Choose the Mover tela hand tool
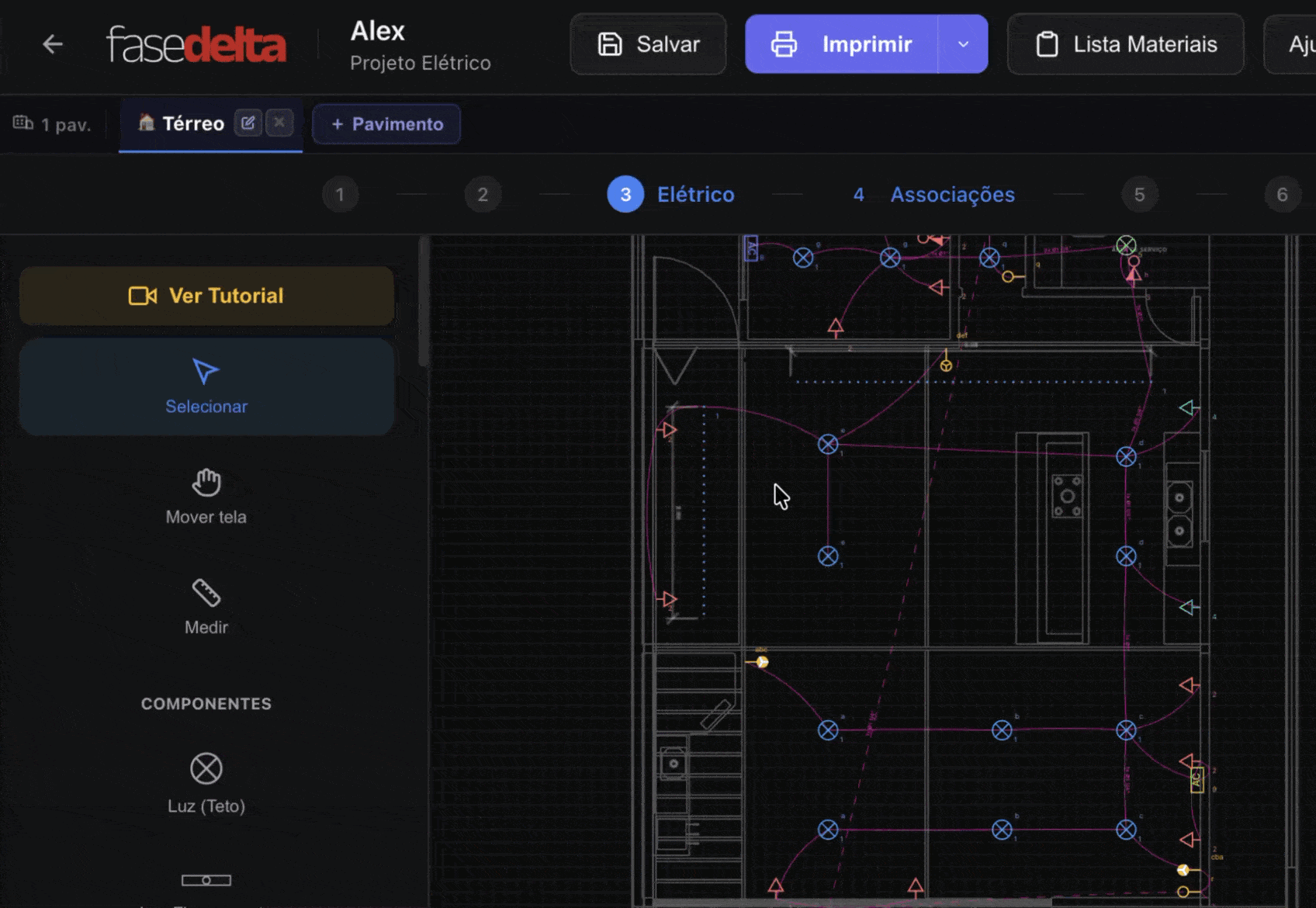 pyautogui.click(x=206, y=497)
